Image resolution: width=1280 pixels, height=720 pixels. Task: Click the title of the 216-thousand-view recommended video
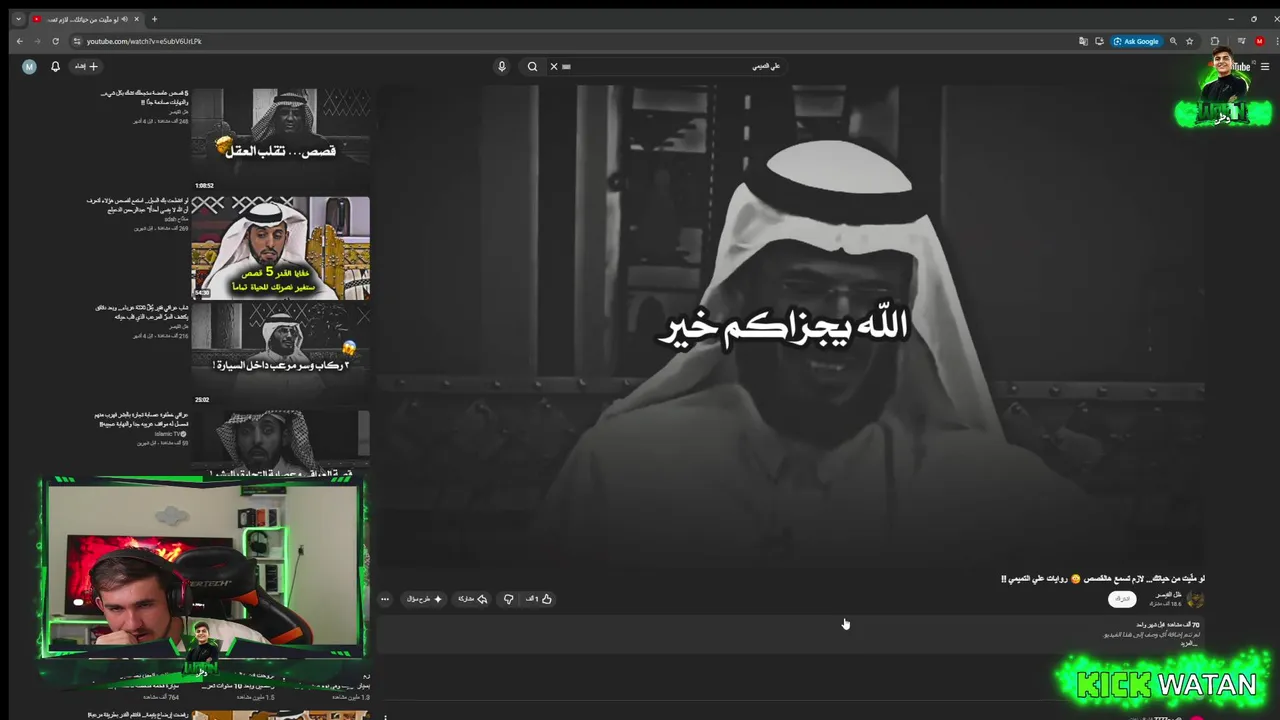click(x=142, y=313)
